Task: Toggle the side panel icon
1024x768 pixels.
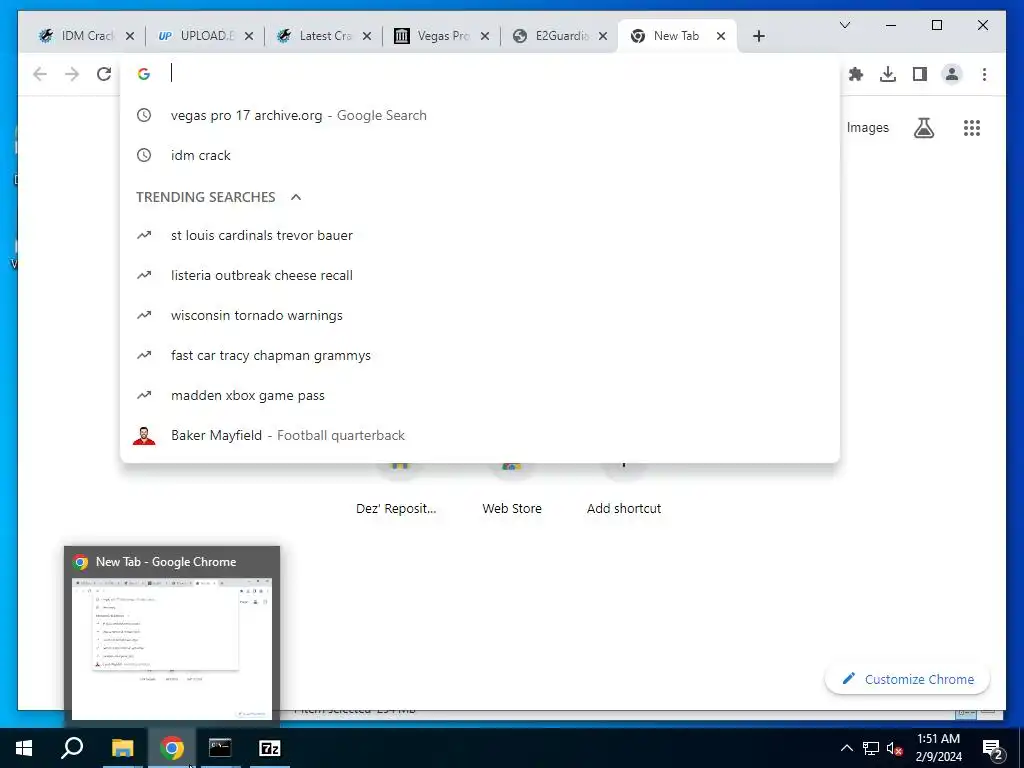Action: click(920, 74)
